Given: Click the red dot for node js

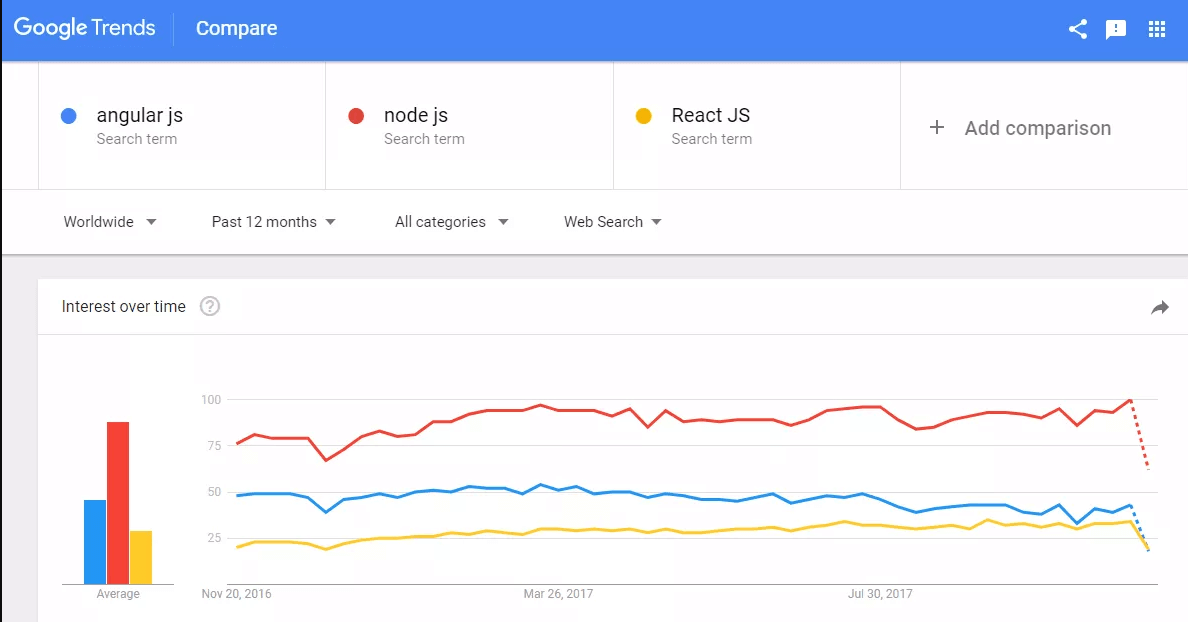Looking at the screenshot, I should tap(355, 116).
